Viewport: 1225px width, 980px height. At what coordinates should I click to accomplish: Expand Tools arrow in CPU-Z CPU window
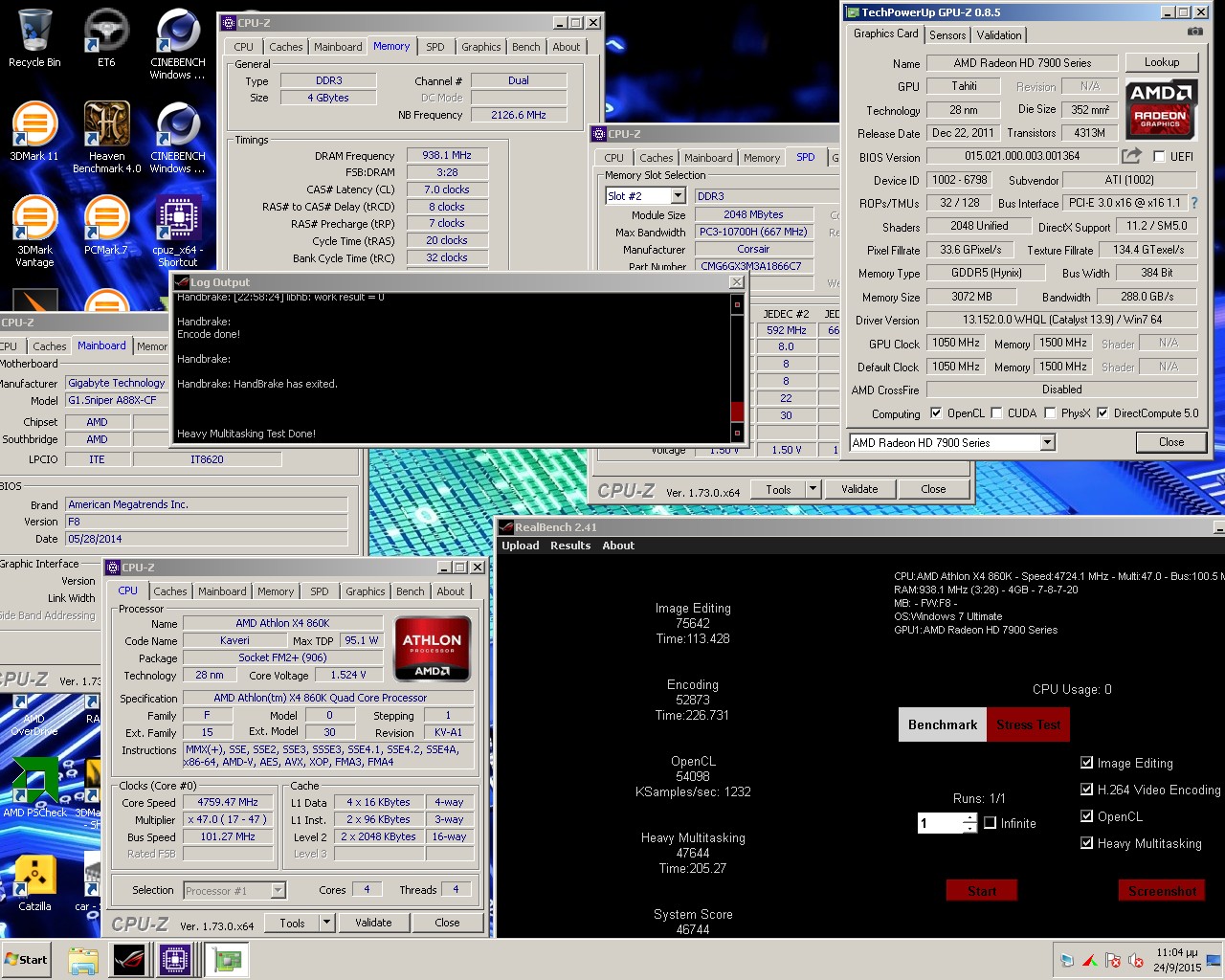click(326, 923)
